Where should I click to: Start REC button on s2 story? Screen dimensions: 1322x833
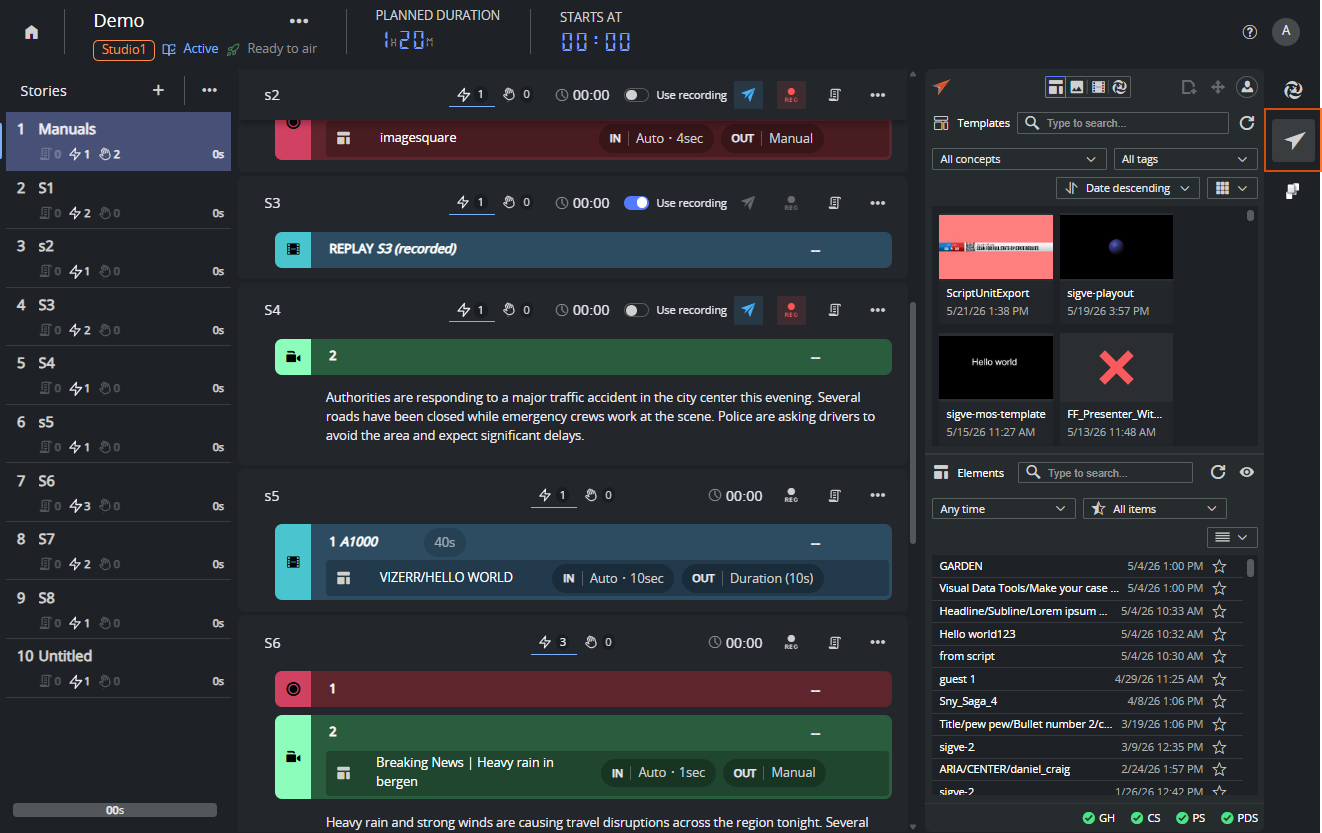[791, 95]
